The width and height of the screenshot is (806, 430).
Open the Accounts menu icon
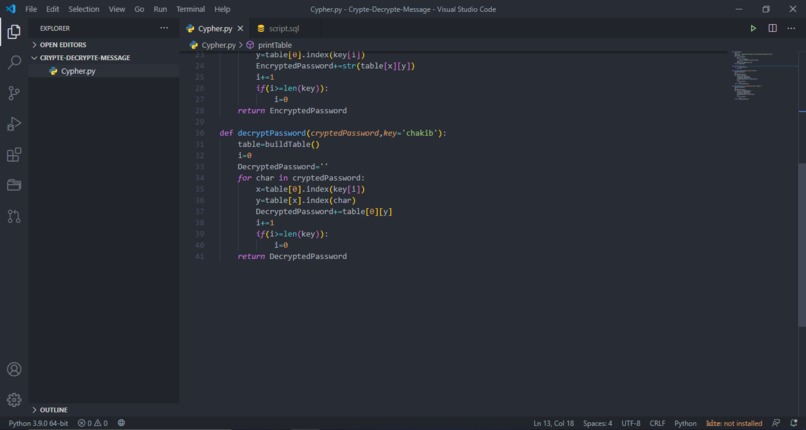coord(14,369)
